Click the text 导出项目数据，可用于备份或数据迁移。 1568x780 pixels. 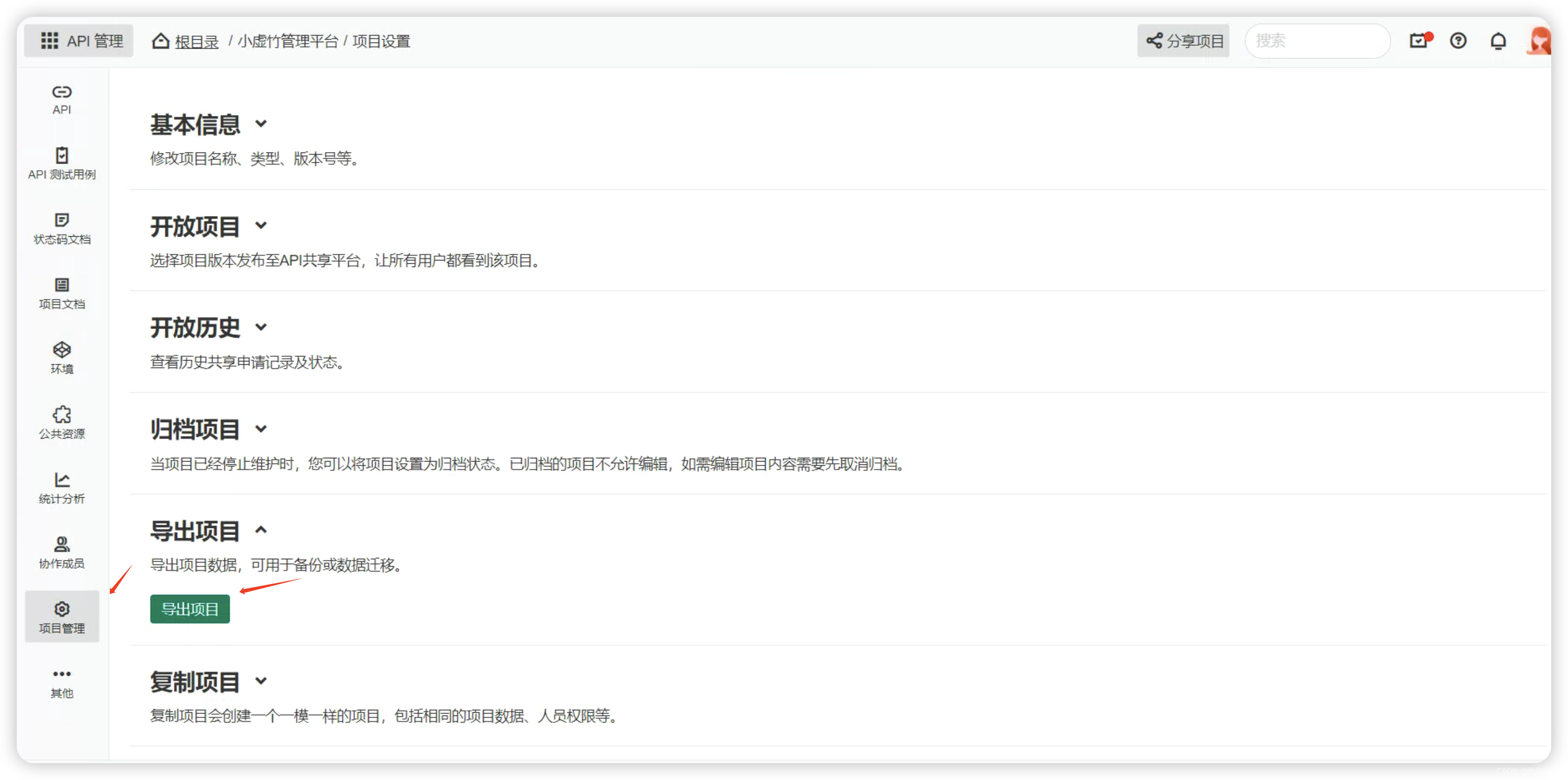[277, 565]
